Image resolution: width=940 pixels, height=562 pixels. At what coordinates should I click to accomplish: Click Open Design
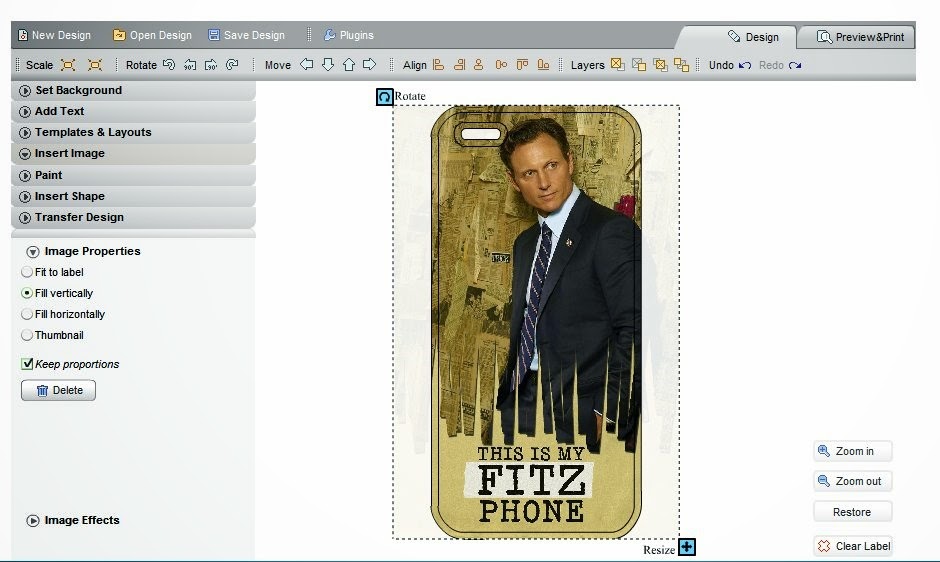152,35
